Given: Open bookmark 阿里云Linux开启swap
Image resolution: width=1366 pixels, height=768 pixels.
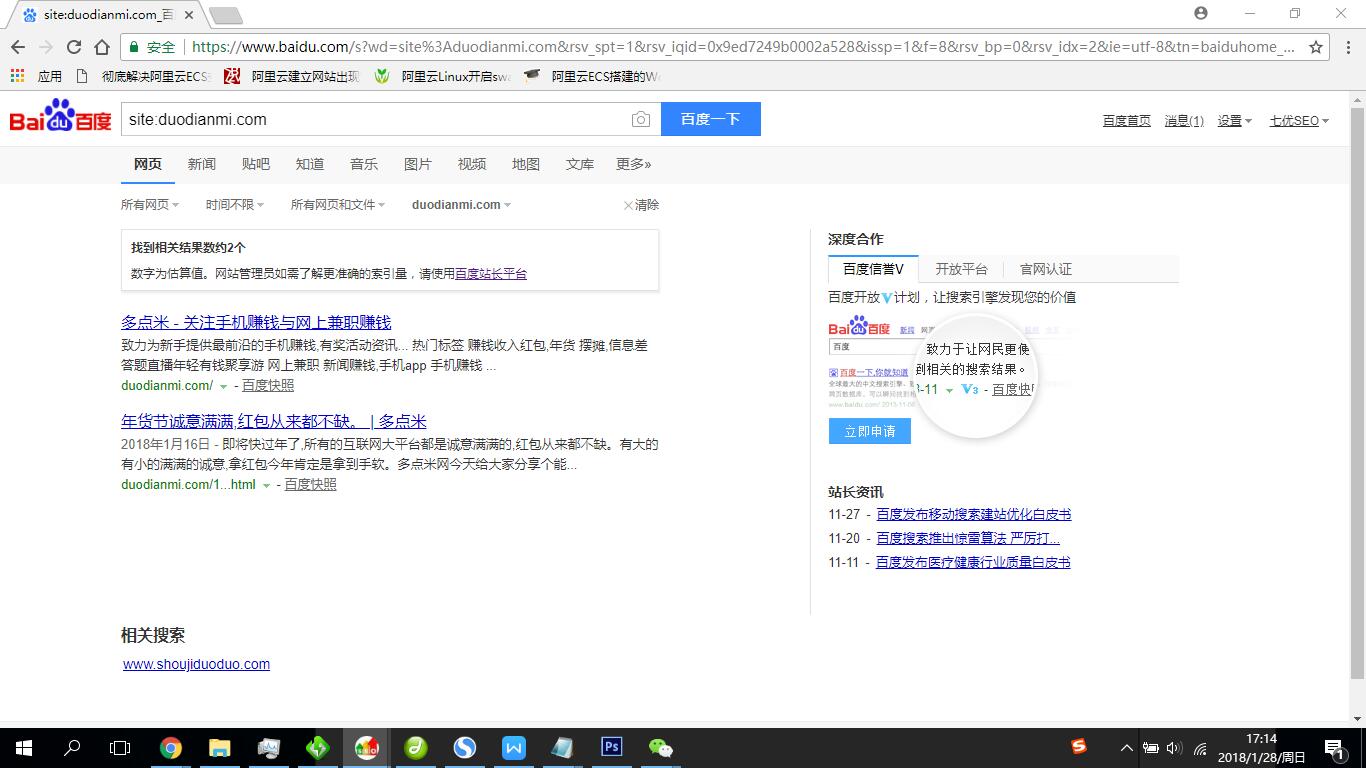Looking at the screenshot, I should coord(443,76).
